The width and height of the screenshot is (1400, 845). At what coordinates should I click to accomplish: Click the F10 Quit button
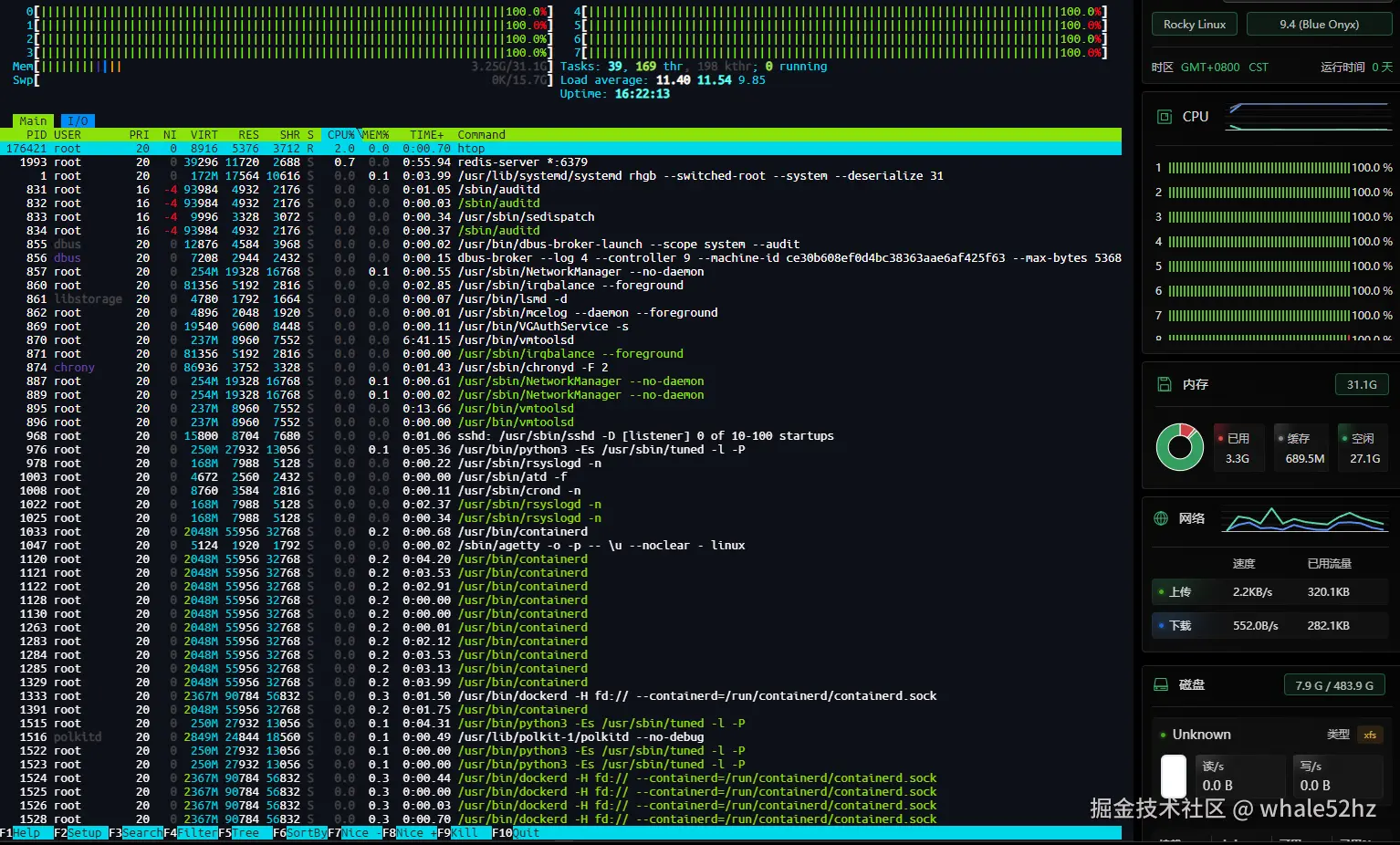(x=525, y=832)
